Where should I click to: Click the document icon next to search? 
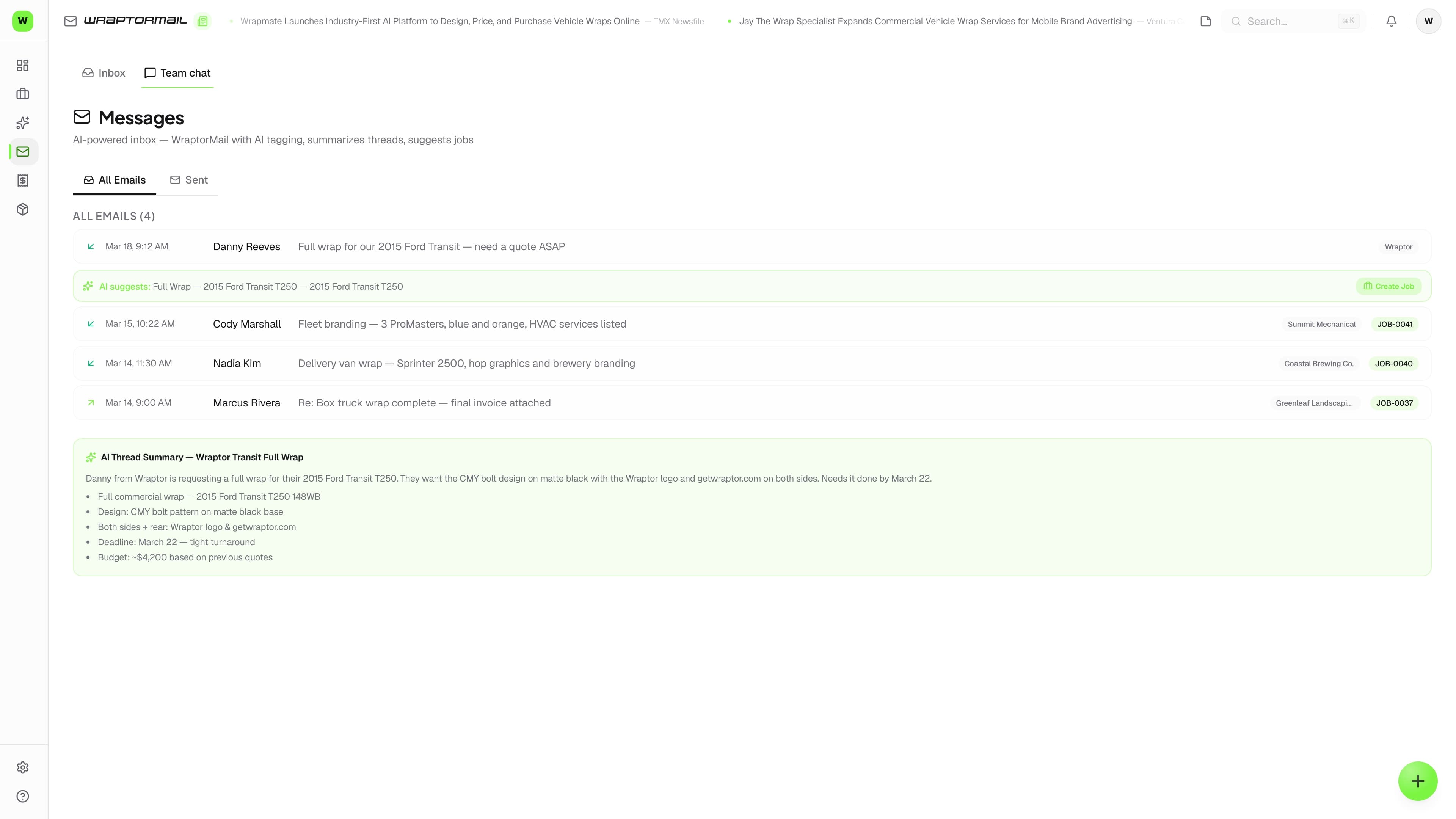(1206, 21)
